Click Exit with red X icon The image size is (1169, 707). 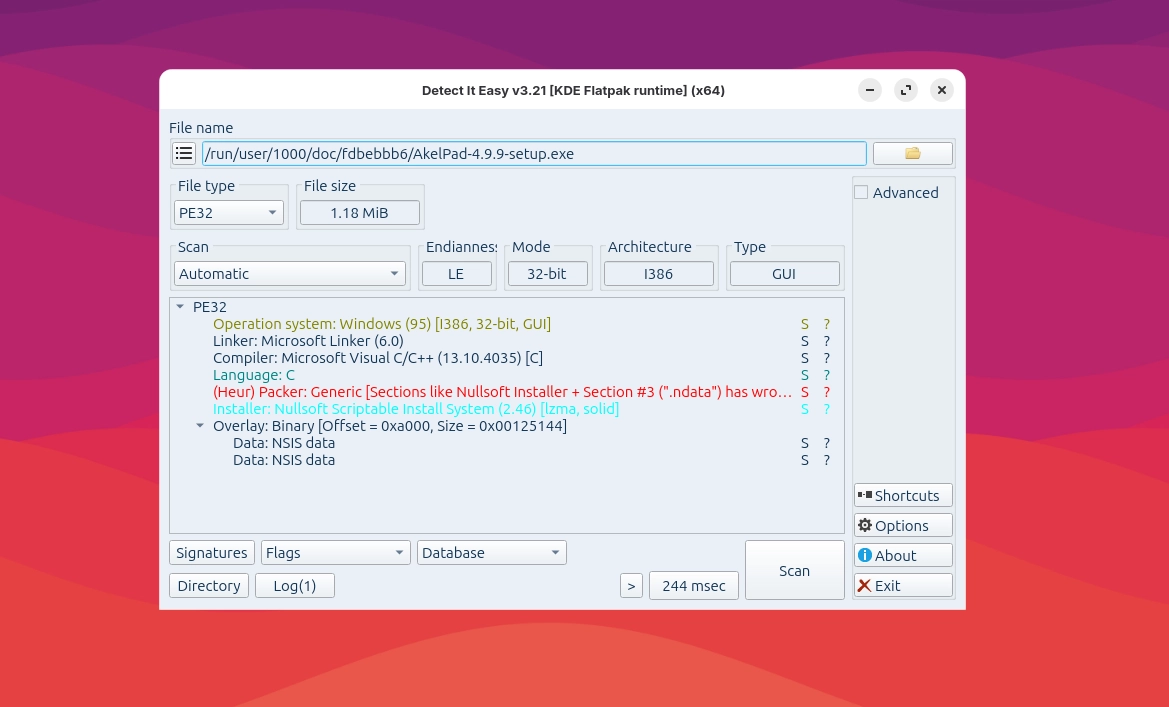coord(902,586)
